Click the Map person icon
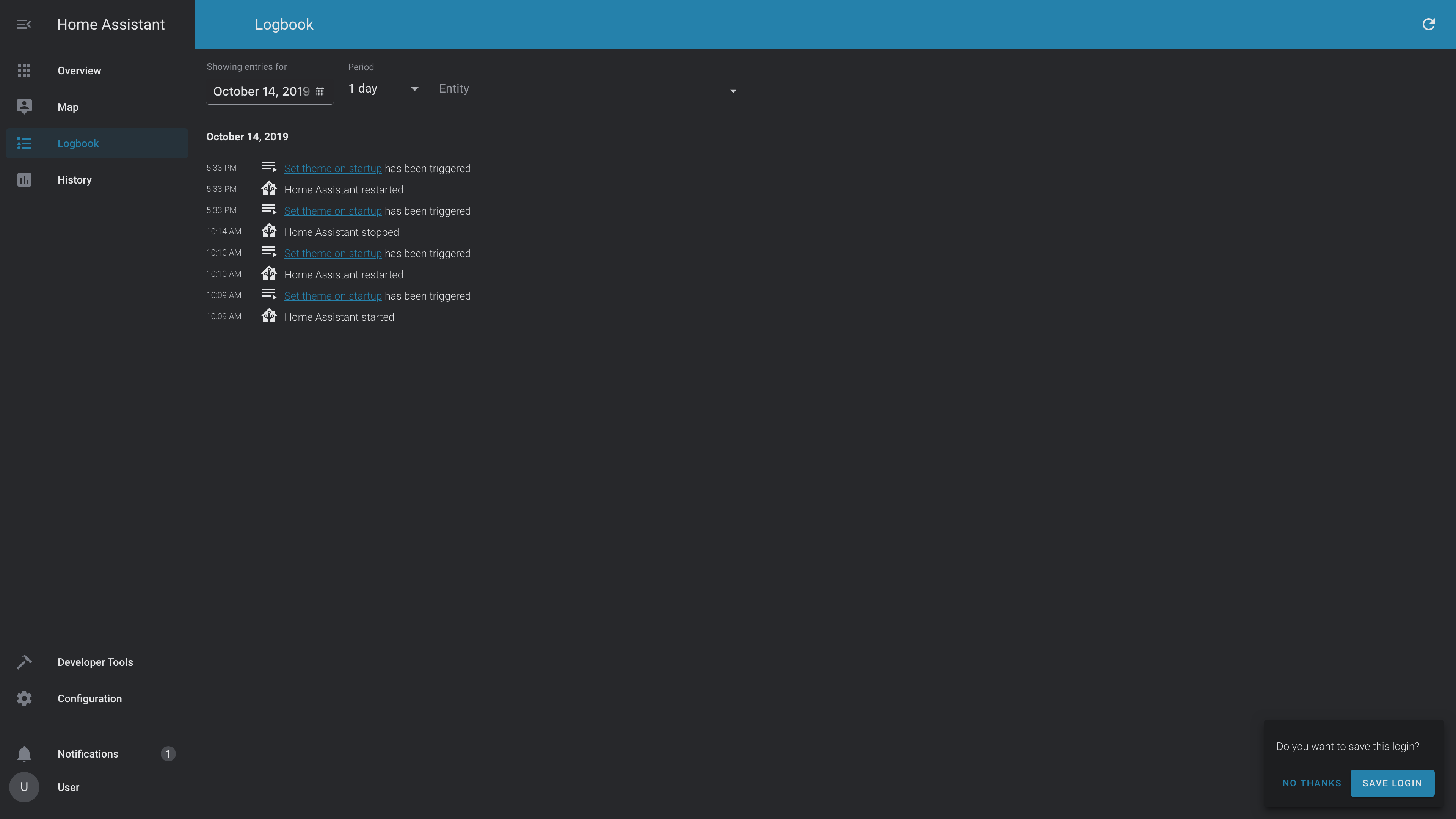1456x819 pixels. point(24,107)
